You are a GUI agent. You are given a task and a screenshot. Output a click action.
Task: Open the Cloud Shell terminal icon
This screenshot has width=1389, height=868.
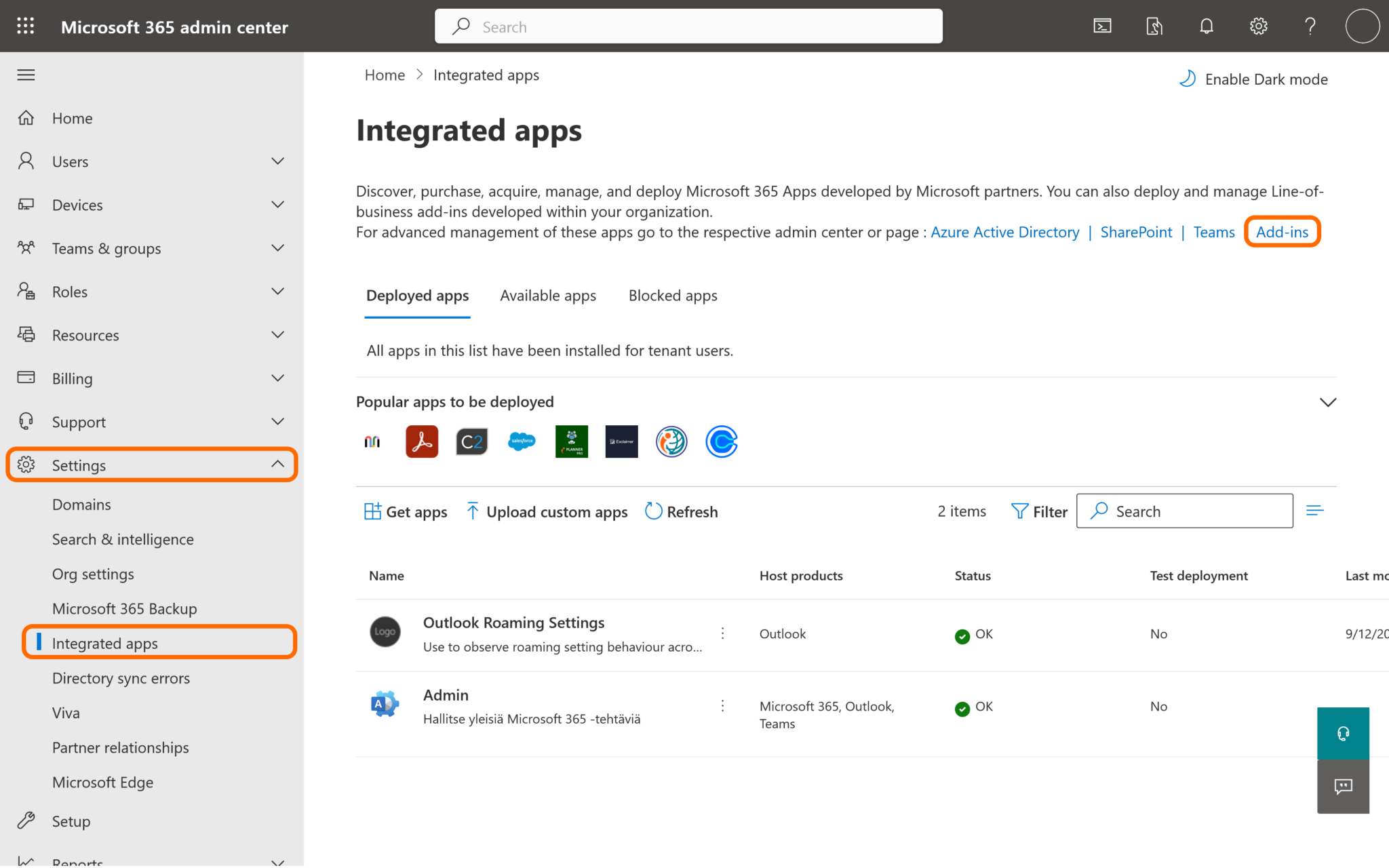[1102, 26]
